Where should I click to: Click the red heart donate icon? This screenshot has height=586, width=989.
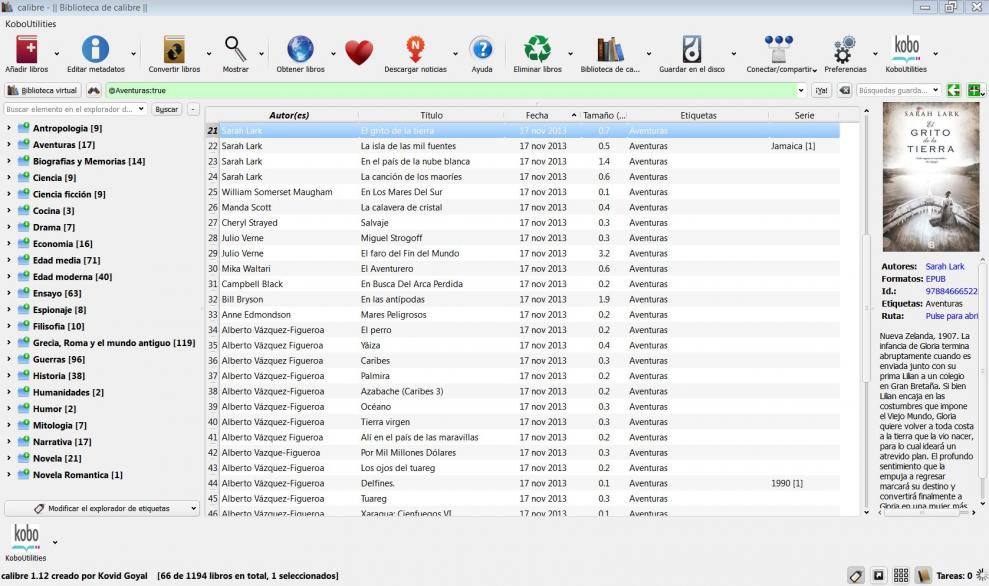[358, 52]
